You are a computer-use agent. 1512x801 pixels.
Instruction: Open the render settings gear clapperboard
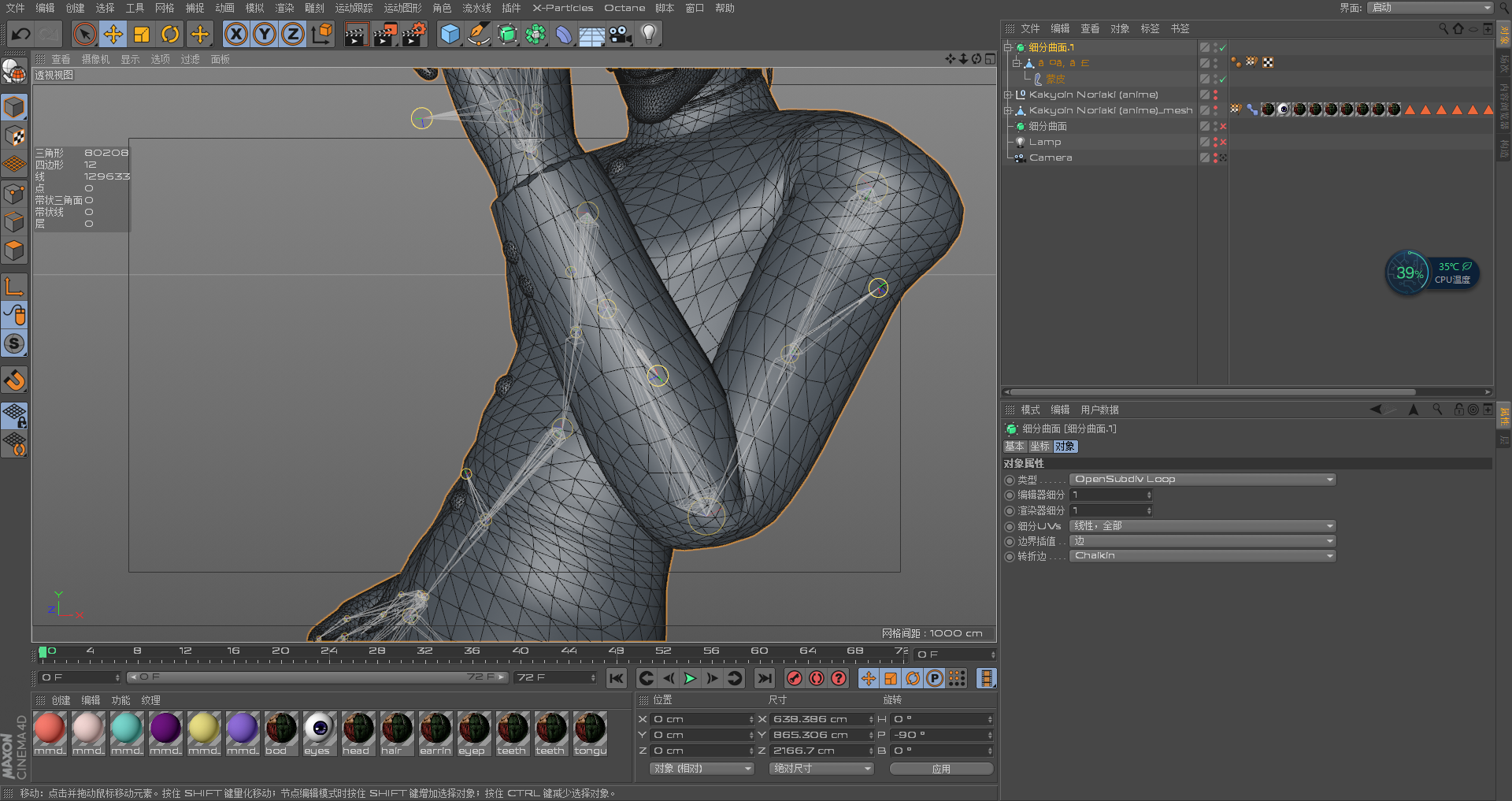pyautogui.click(x=414, y=34)
